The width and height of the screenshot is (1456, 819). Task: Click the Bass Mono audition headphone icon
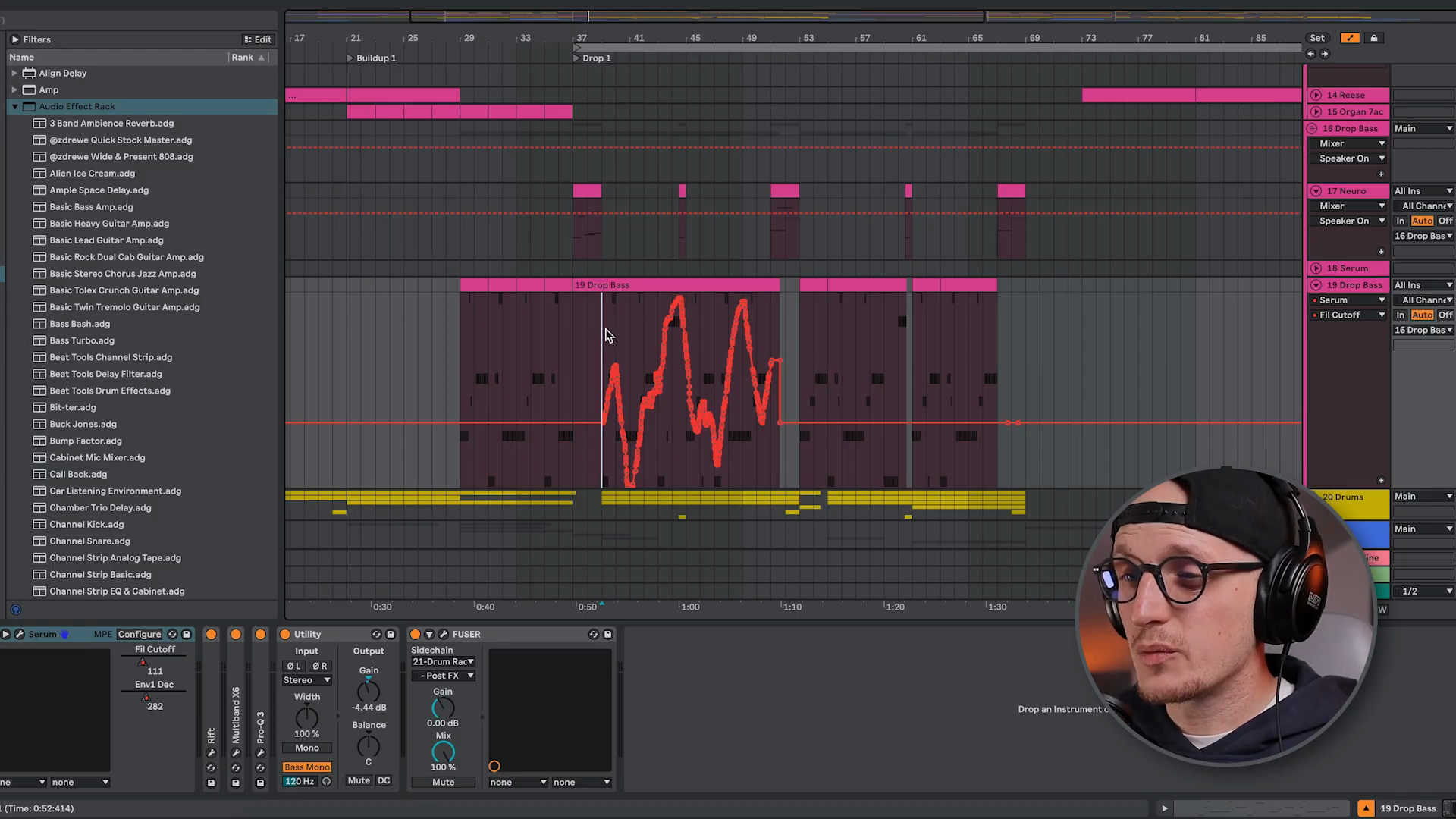coord(326,781)
